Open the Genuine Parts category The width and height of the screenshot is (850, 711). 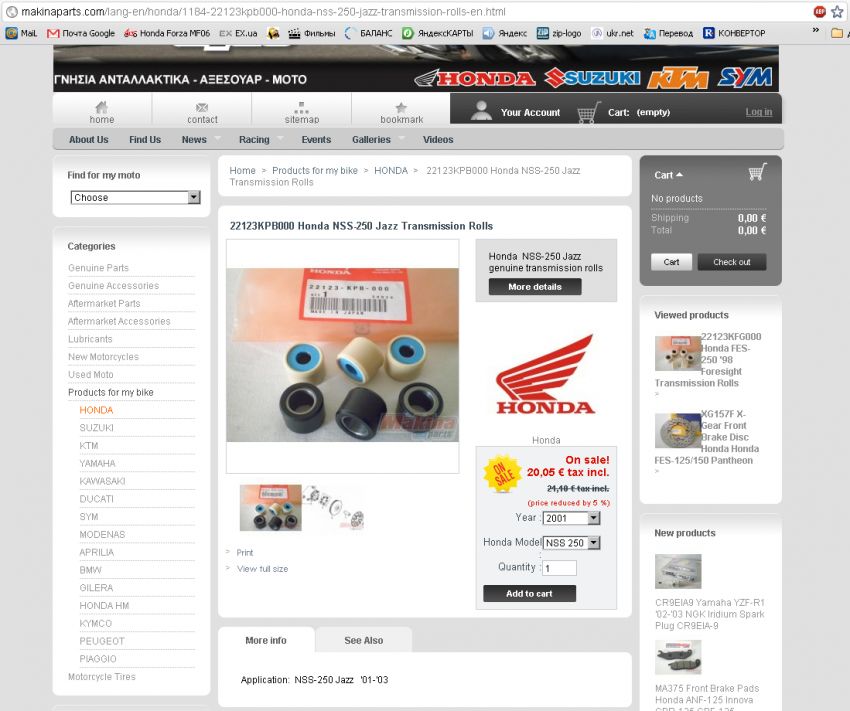(98, 268)
